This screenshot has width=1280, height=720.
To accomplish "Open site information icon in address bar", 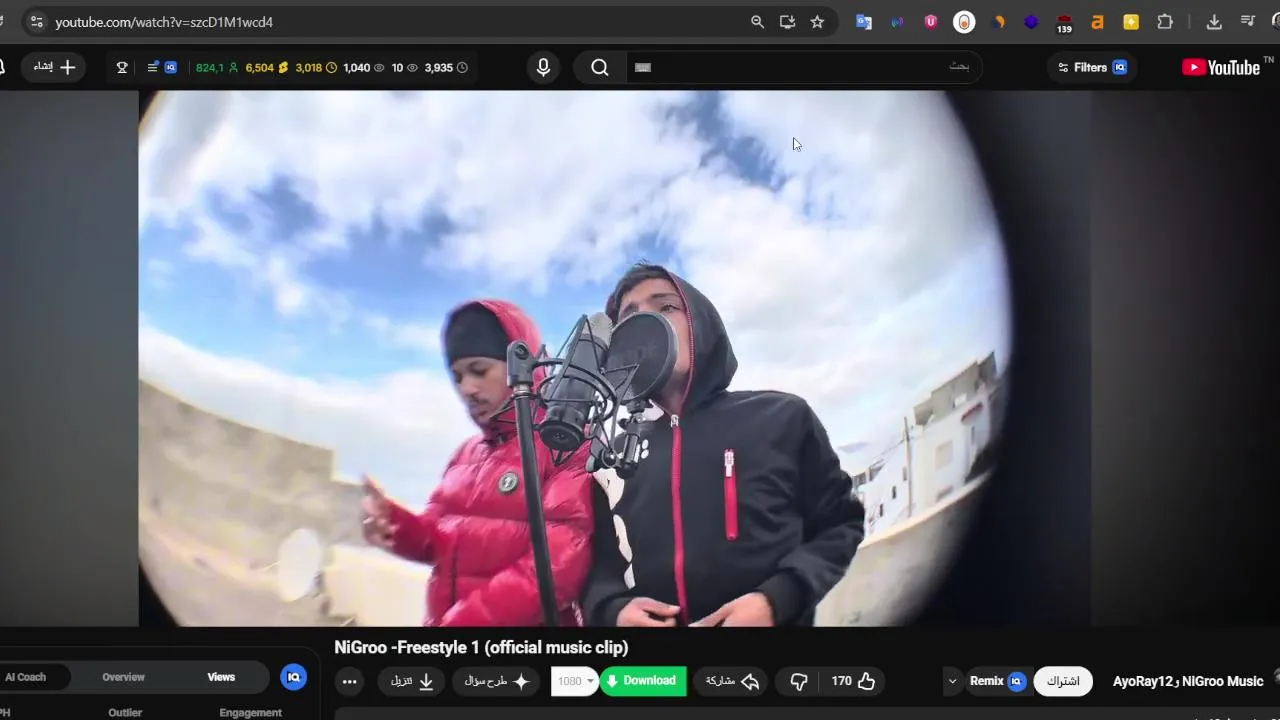I will [x=36, y=22].
